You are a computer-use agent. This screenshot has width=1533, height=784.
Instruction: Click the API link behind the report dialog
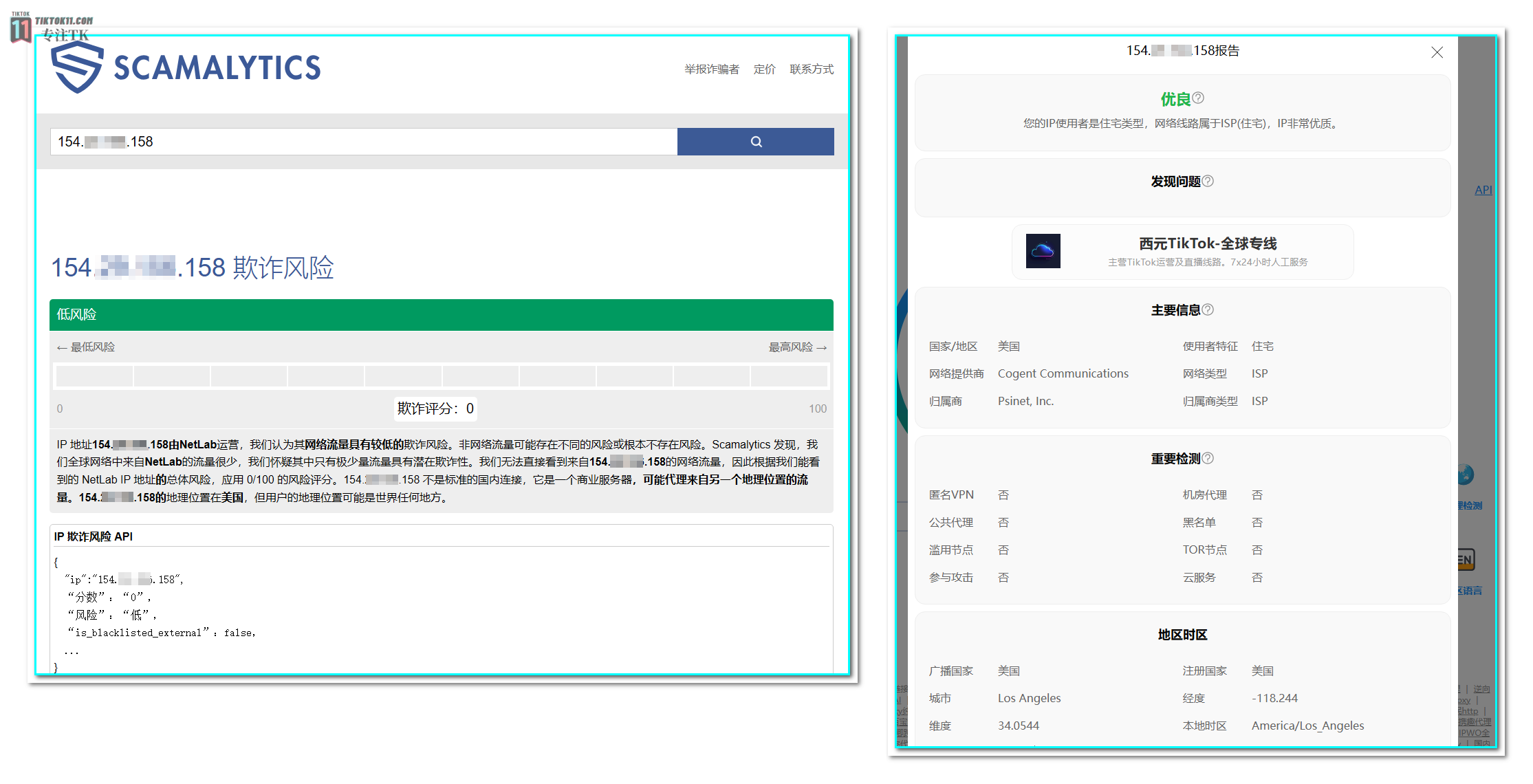point(1483,190)
